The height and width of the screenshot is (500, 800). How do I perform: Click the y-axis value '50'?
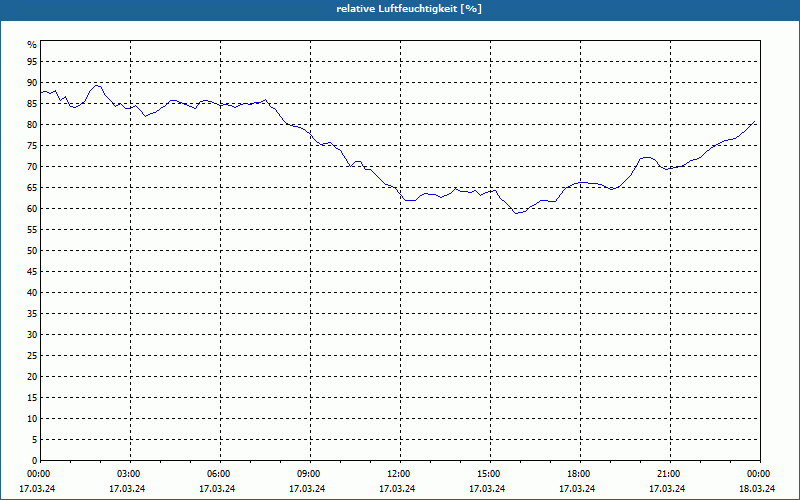(x=32, y=251)
